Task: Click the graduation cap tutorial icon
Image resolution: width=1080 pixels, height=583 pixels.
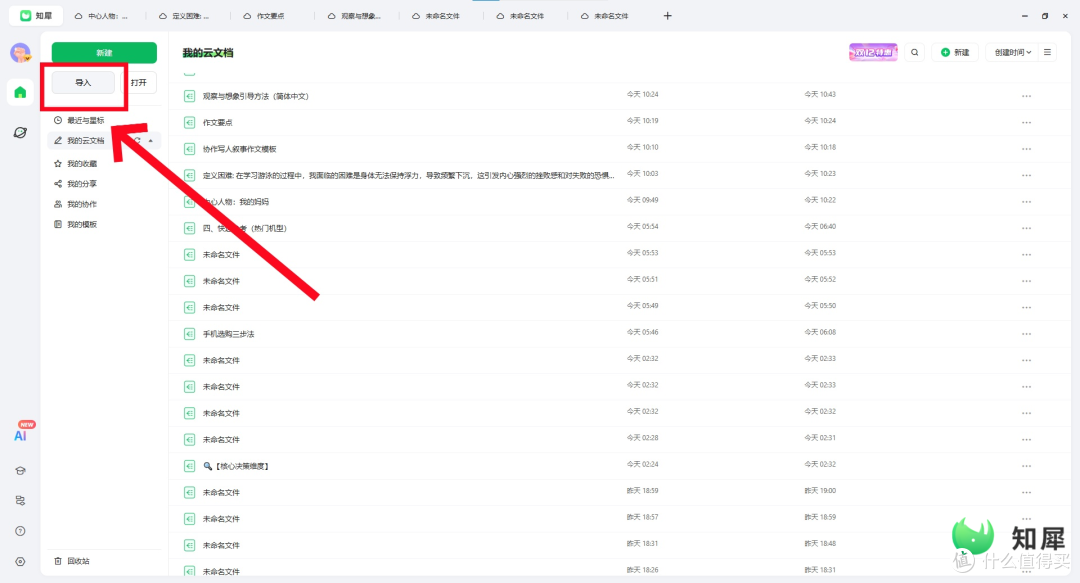Action: (20, 470)
